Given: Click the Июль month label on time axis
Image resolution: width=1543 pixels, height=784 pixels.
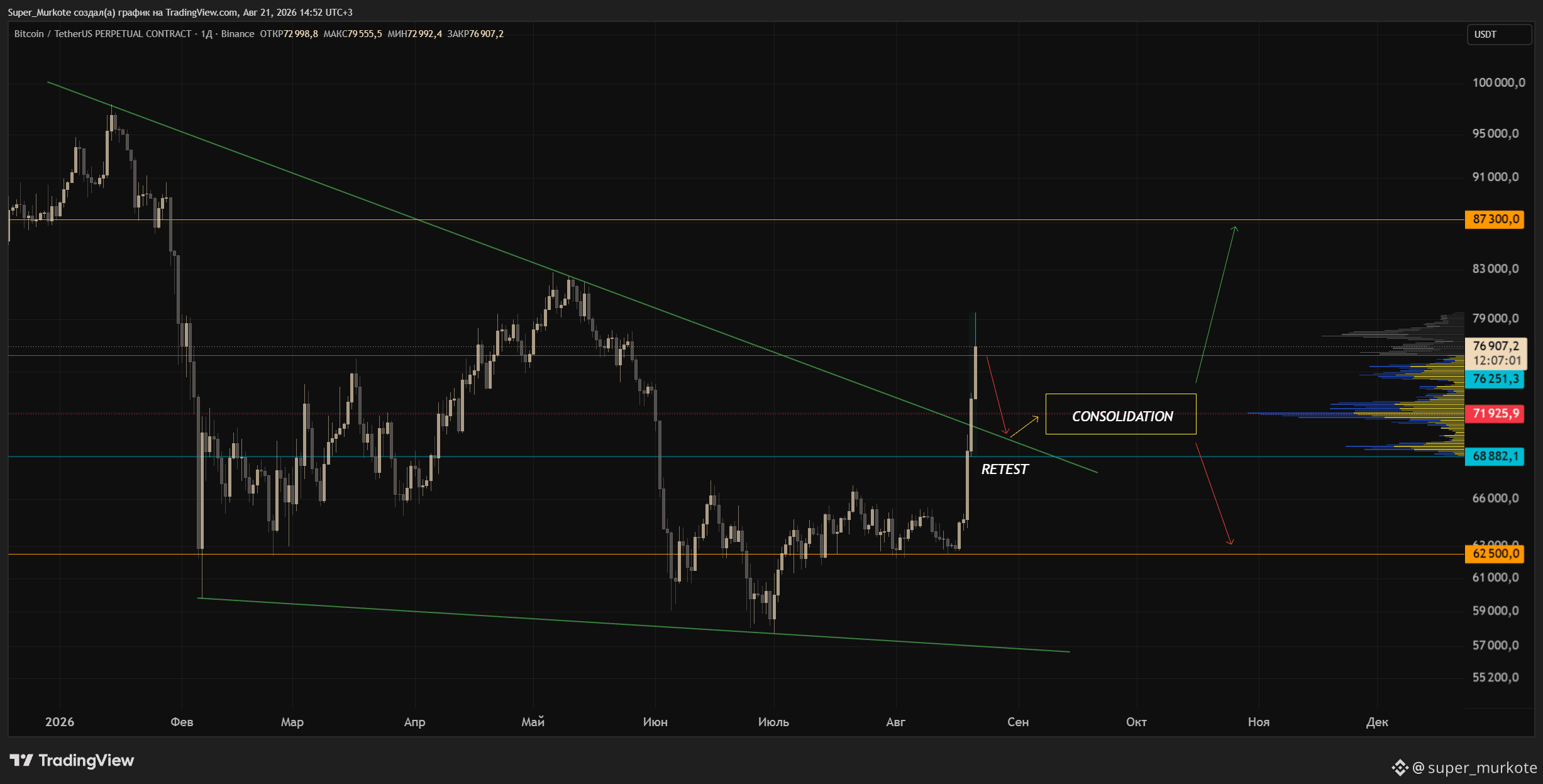Looking at the screenshot, I should [x=773, y=722].
